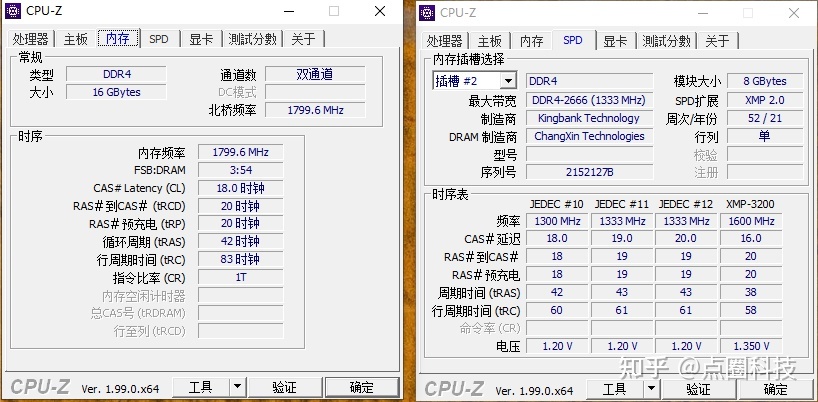Viewport: 818px width, 402px height.
Task: Click 工具 button in left window
Action: coord(200,387)
